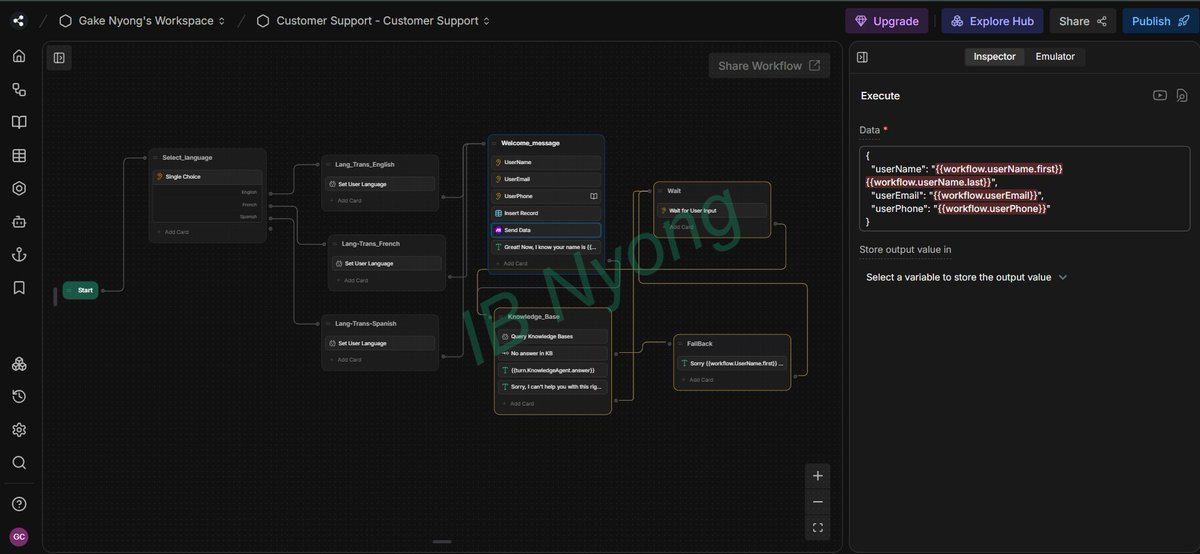Open the version history clock icon

pos(19,397)
